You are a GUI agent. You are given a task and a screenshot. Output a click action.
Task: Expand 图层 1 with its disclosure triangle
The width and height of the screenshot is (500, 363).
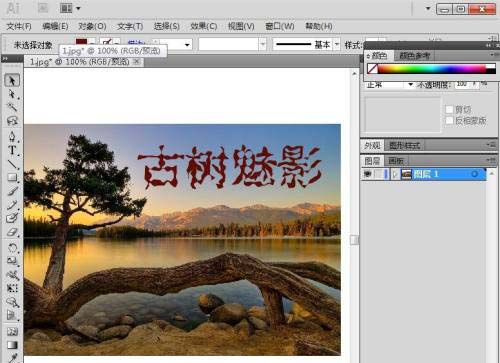[x=394, y=174]
